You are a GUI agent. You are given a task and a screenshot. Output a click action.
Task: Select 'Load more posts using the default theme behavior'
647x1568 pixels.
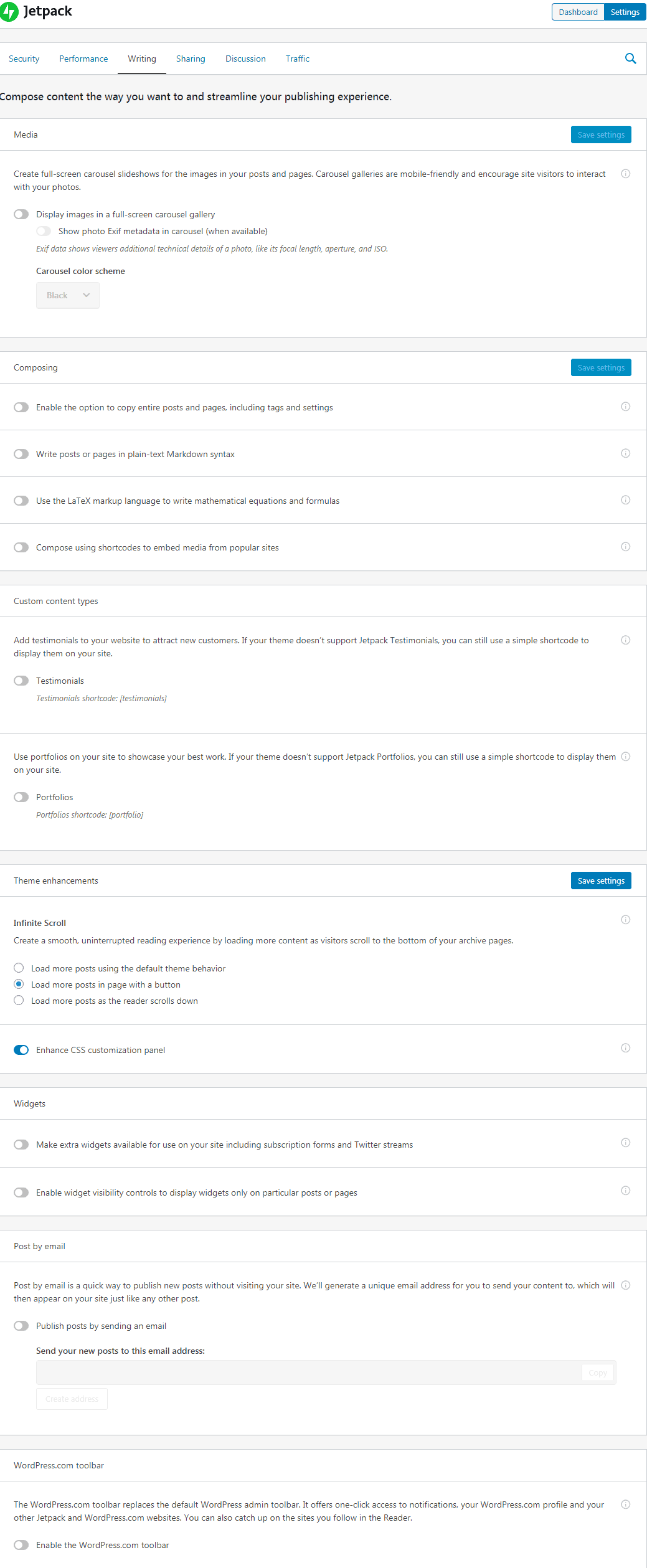19,968
